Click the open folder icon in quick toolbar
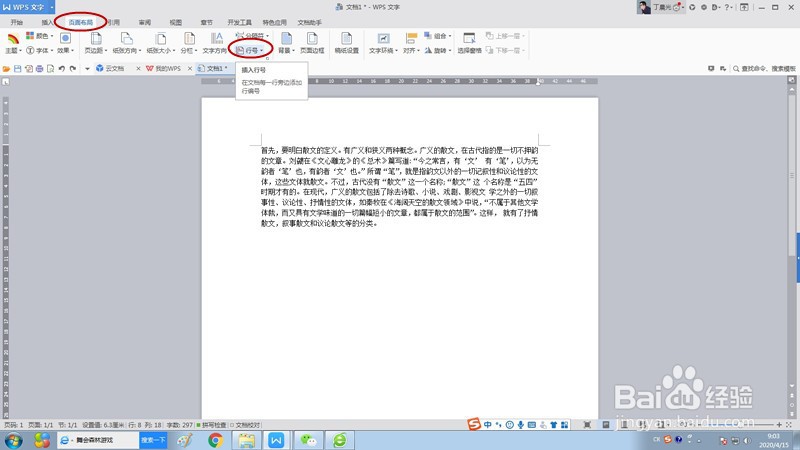Screen dimensions: 800x450 pos(6,68)
